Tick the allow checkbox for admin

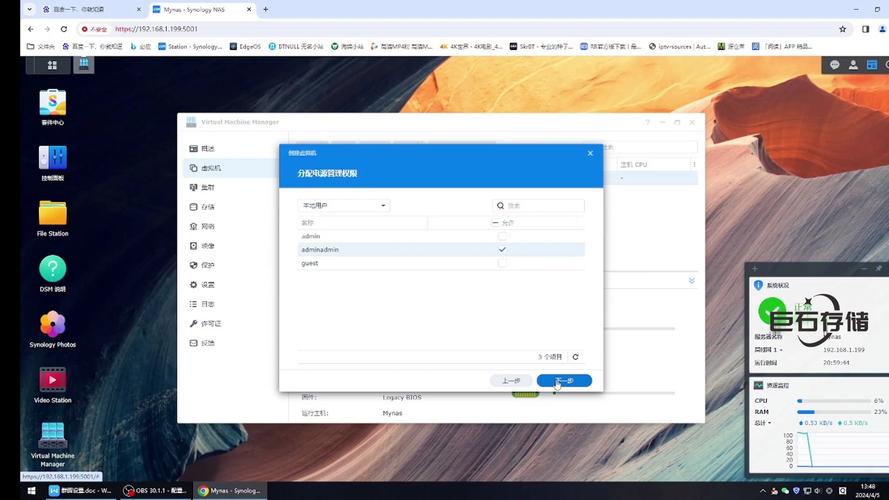tap(502, 236)
